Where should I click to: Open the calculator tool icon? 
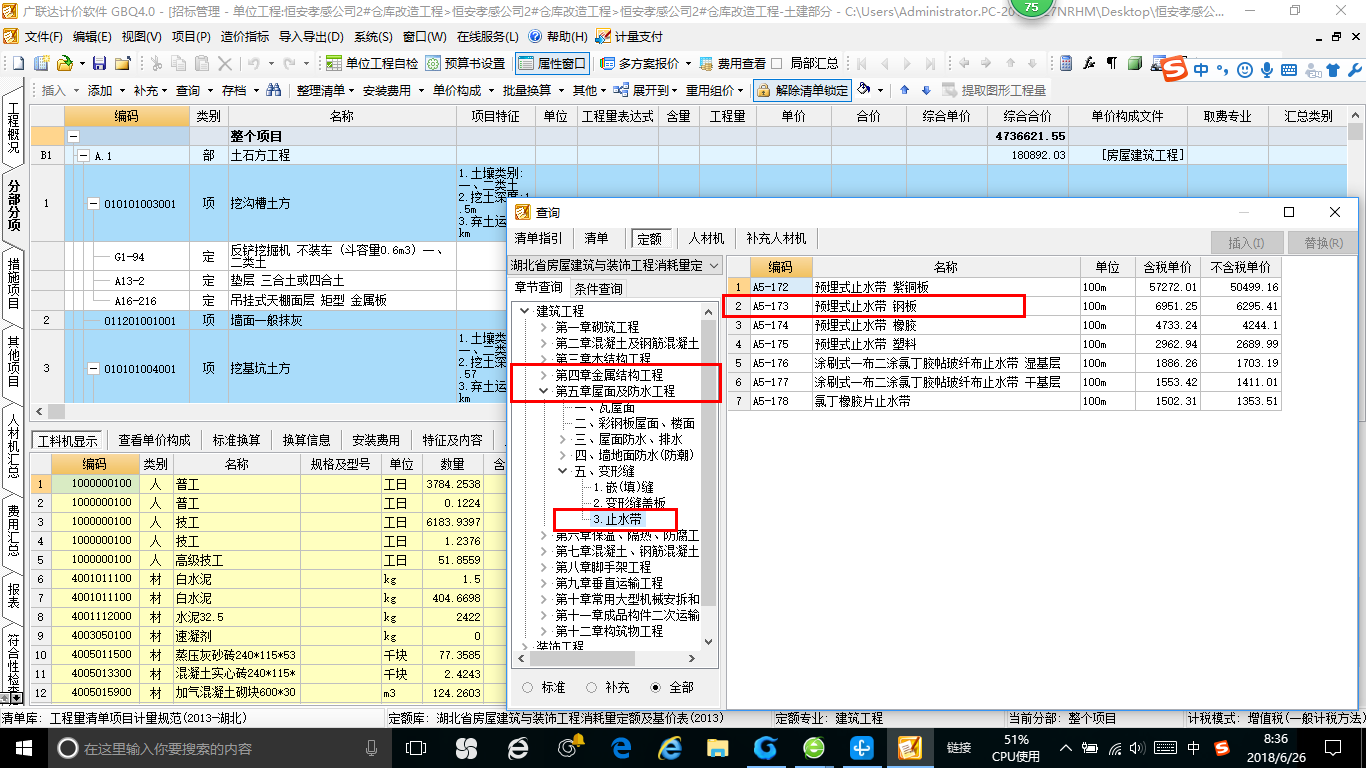pos(1066,63)
